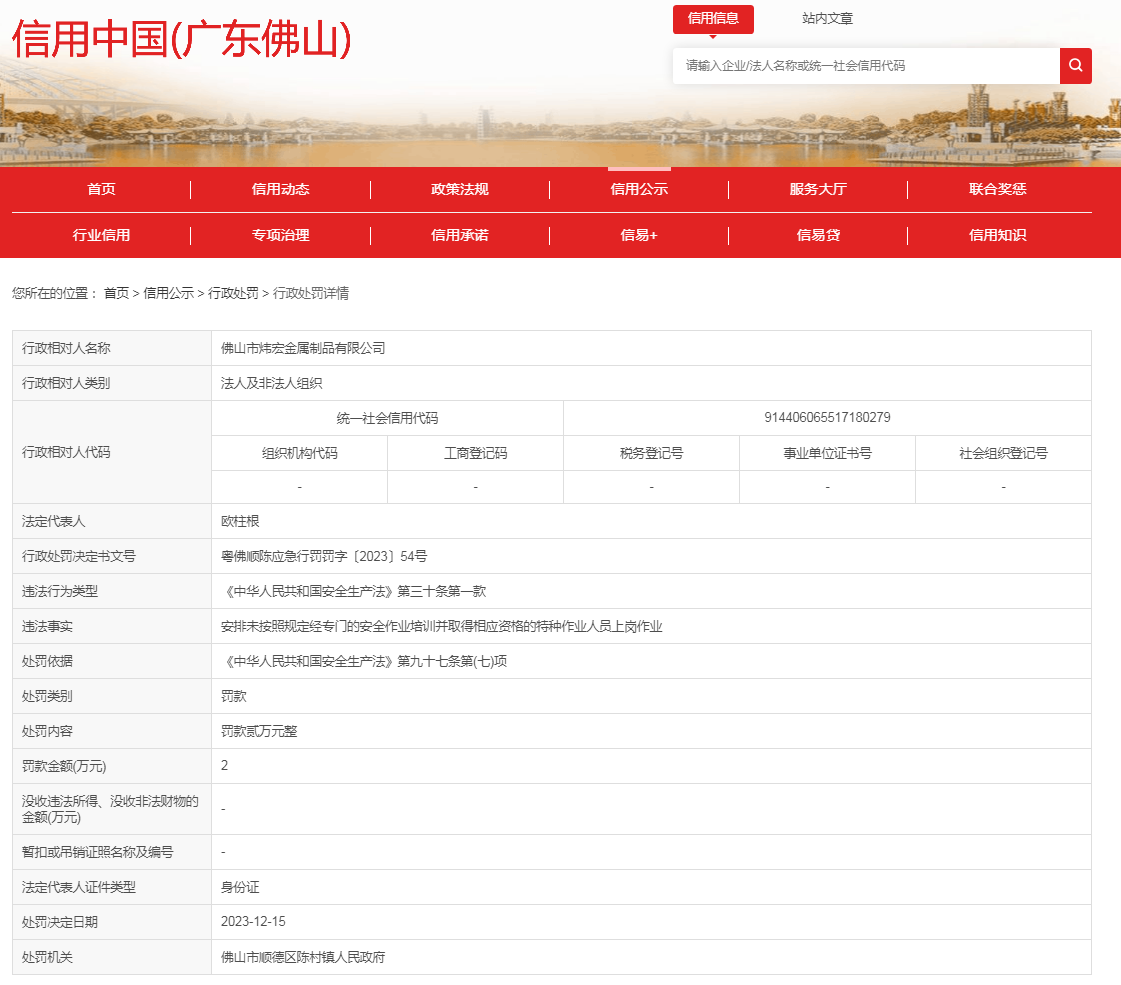Image resolution: width=1121 pixels, height=985 pixels.
Task: Click the 处罚机关 row label
Action: click(x=47, y=957)
